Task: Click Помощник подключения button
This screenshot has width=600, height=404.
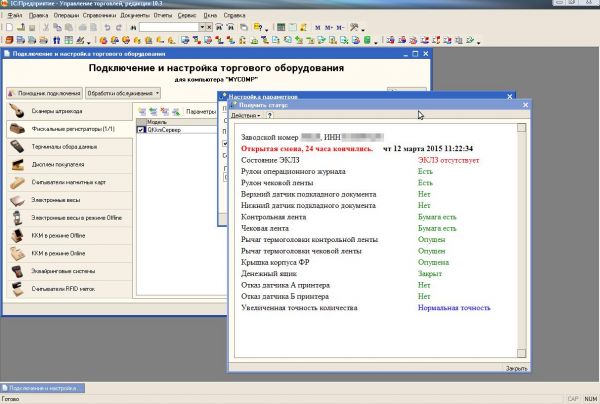Action: (x=44, y=92)
